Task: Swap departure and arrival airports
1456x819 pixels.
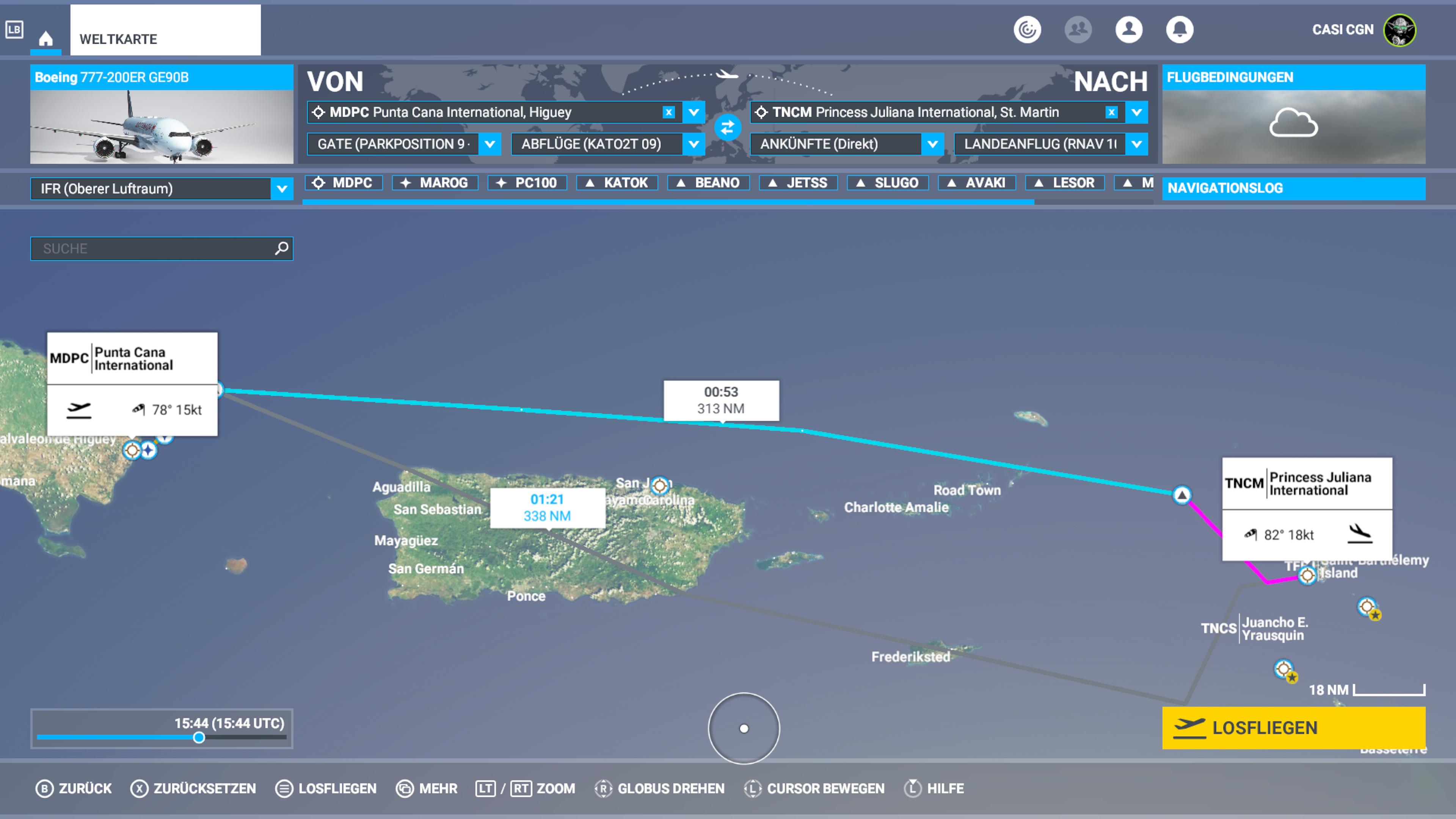Action: tap(728, 127)
